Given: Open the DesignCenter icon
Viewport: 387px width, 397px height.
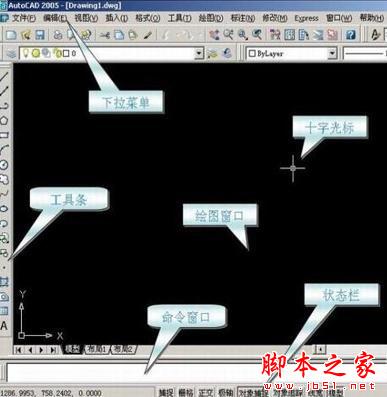Looking at the screenshot, I should (289, 35).
